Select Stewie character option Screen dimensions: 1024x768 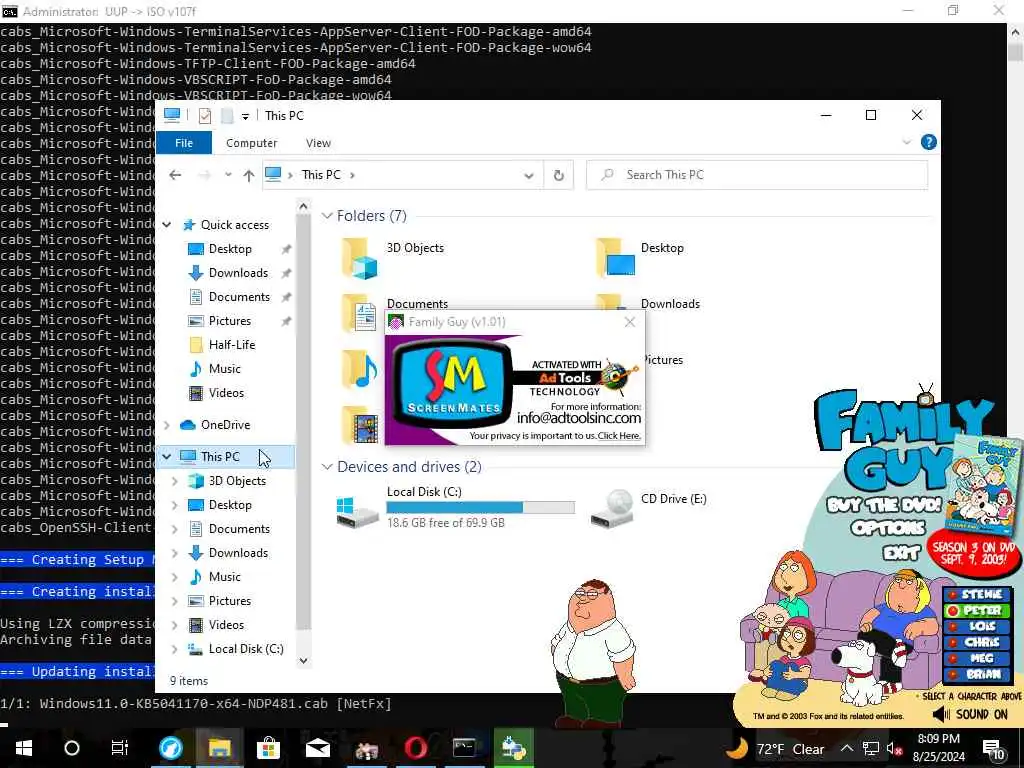click(976, 594)
